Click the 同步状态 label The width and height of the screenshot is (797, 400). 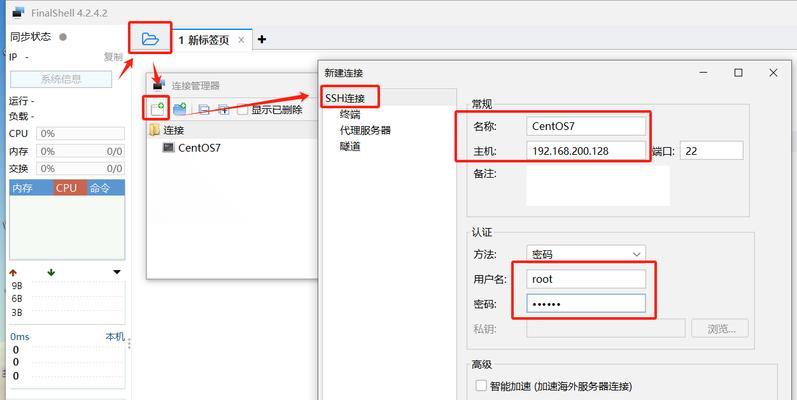(x=30, y=37)
